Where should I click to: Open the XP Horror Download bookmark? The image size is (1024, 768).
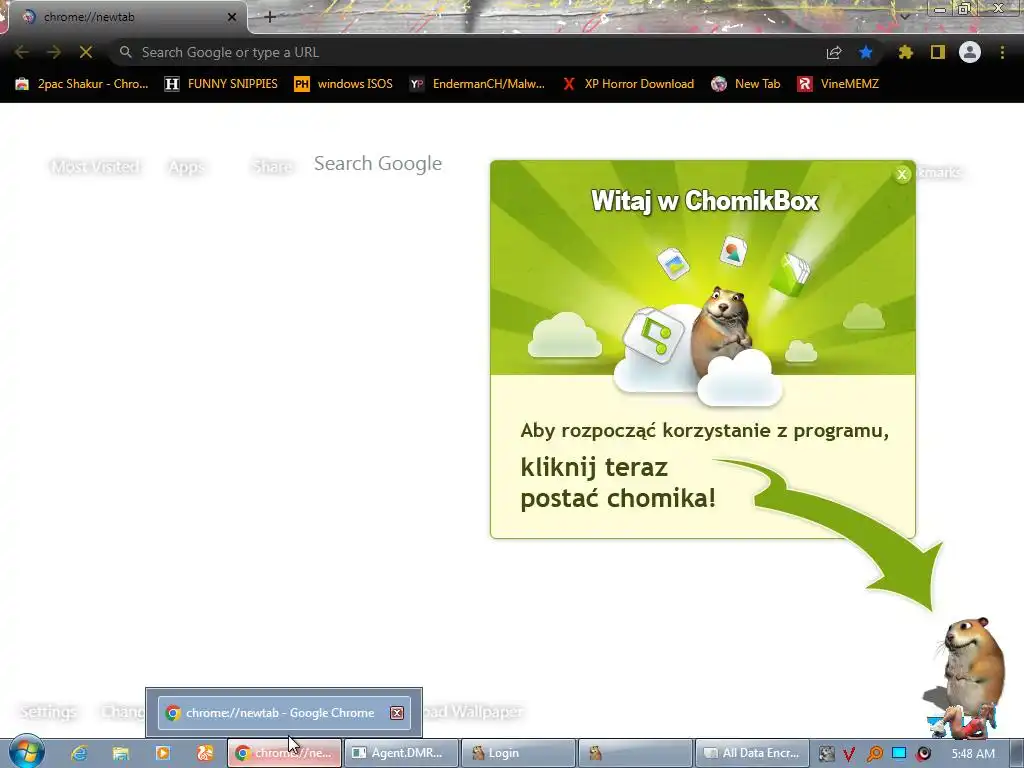click(x=628, y=84)
